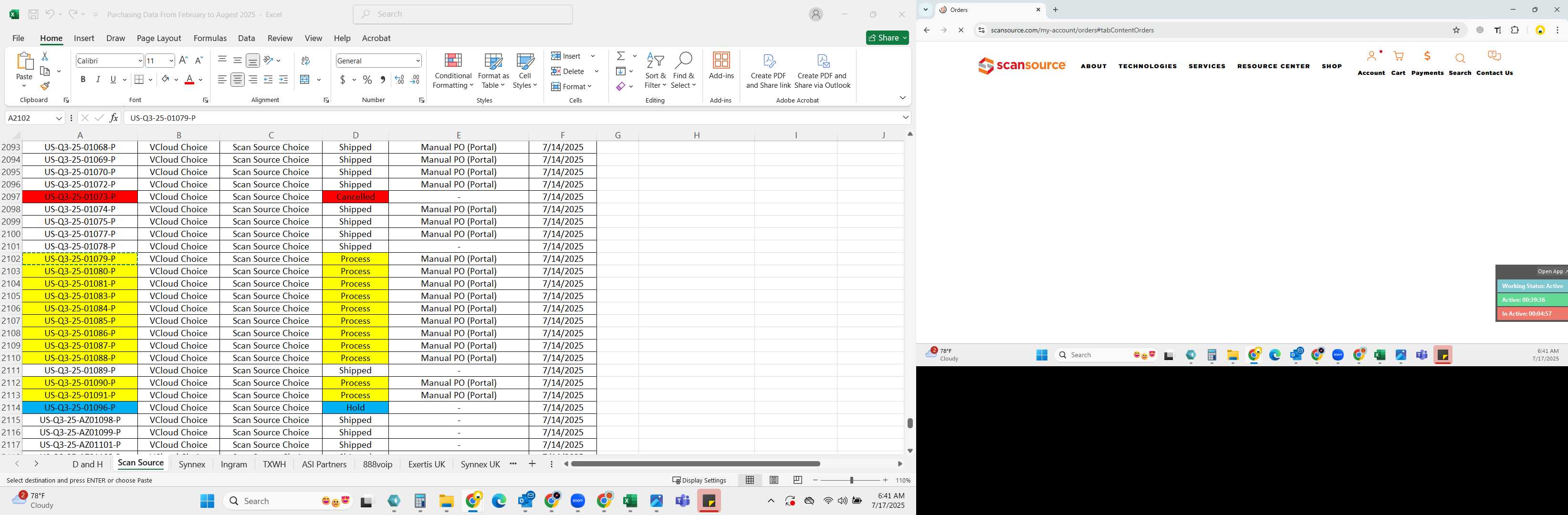The height and width of the screenshot is (515, 1568).
Task: Apply the red font color icon
Action: point(189,80)
